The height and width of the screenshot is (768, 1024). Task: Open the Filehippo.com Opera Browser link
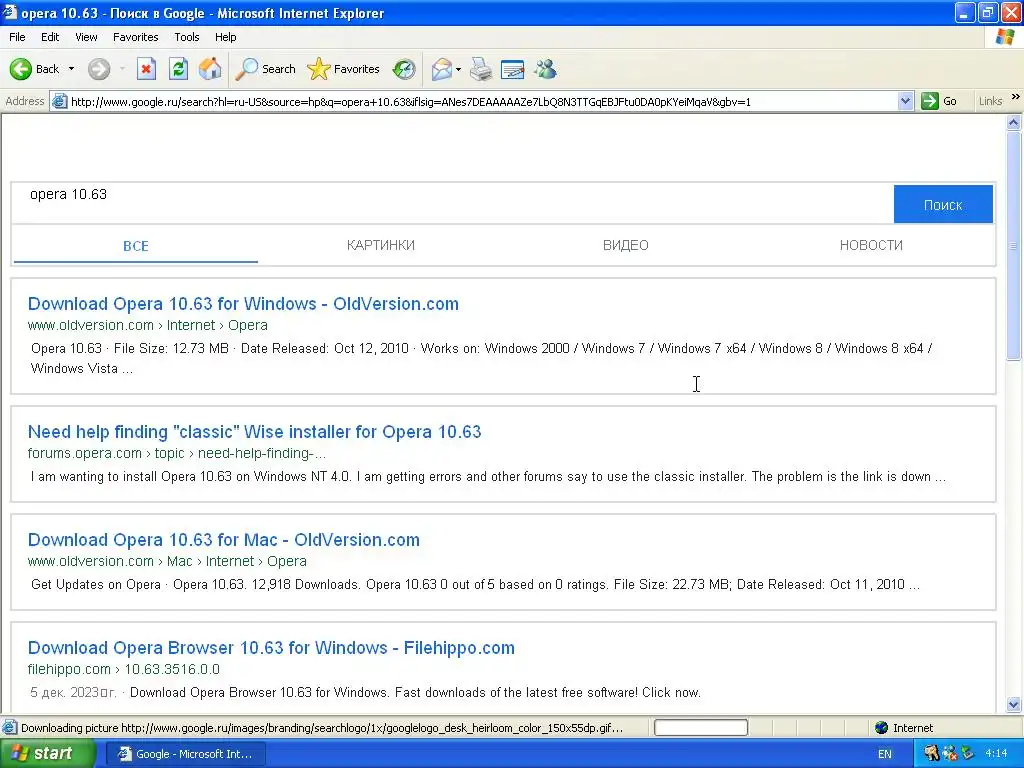click(271, 648)
